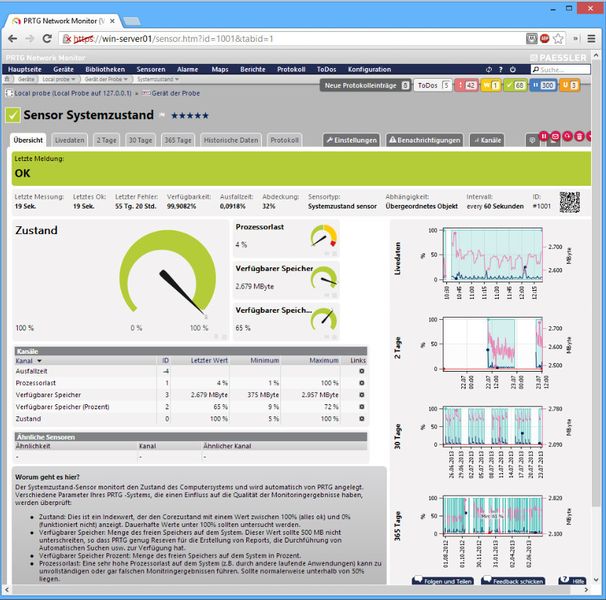
Task: Open the Protokoll tab of the sensor
Action: [x=284, y=140]
